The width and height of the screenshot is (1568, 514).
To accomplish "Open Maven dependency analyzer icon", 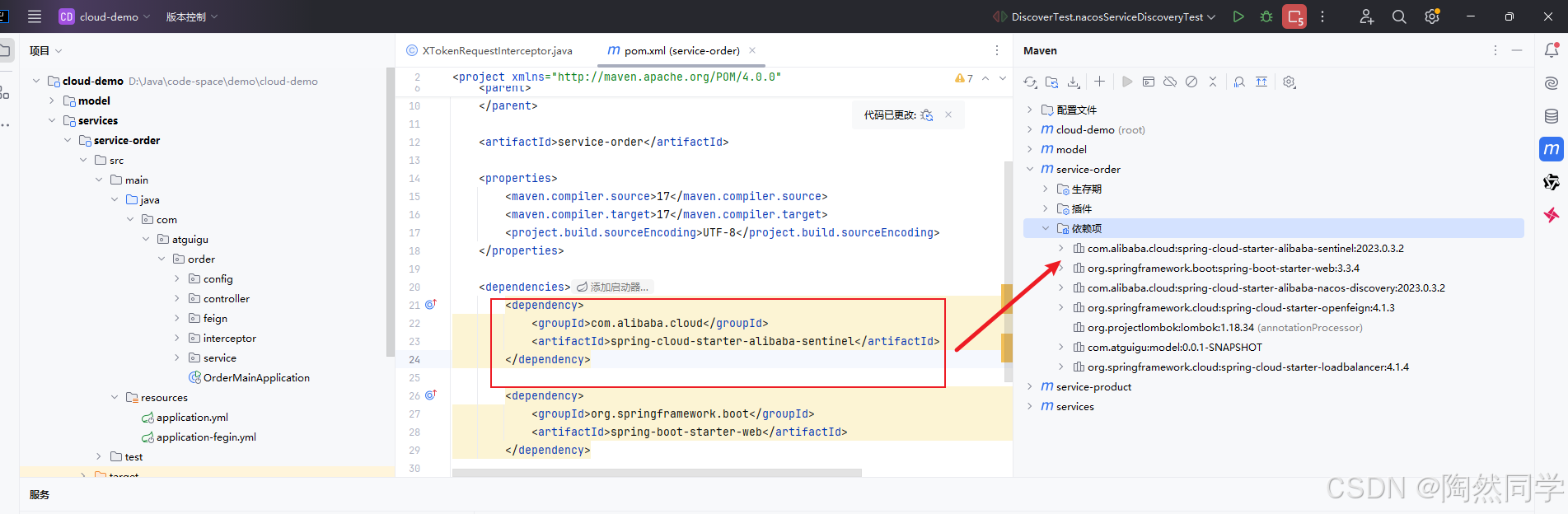I will click(x=1239, y=82).
